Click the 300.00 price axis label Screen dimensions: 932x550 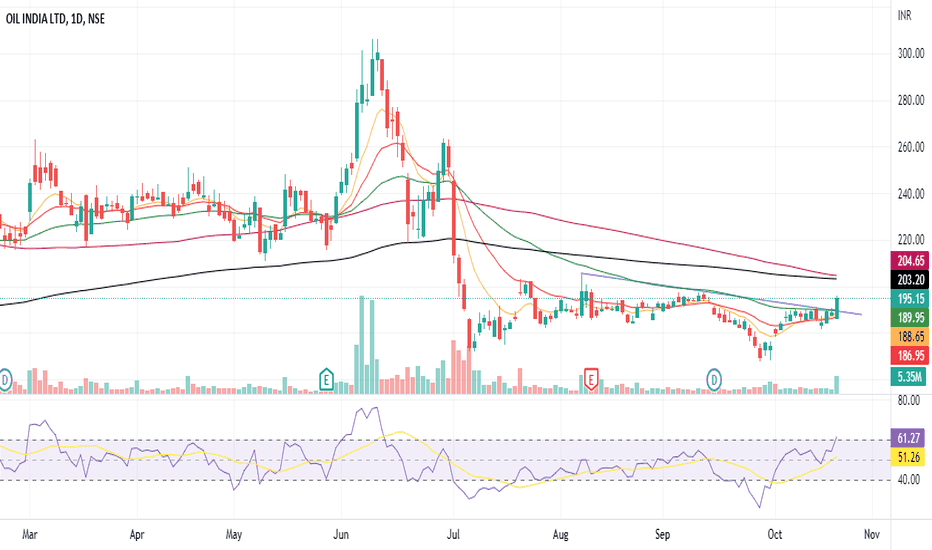coord(911,54)
